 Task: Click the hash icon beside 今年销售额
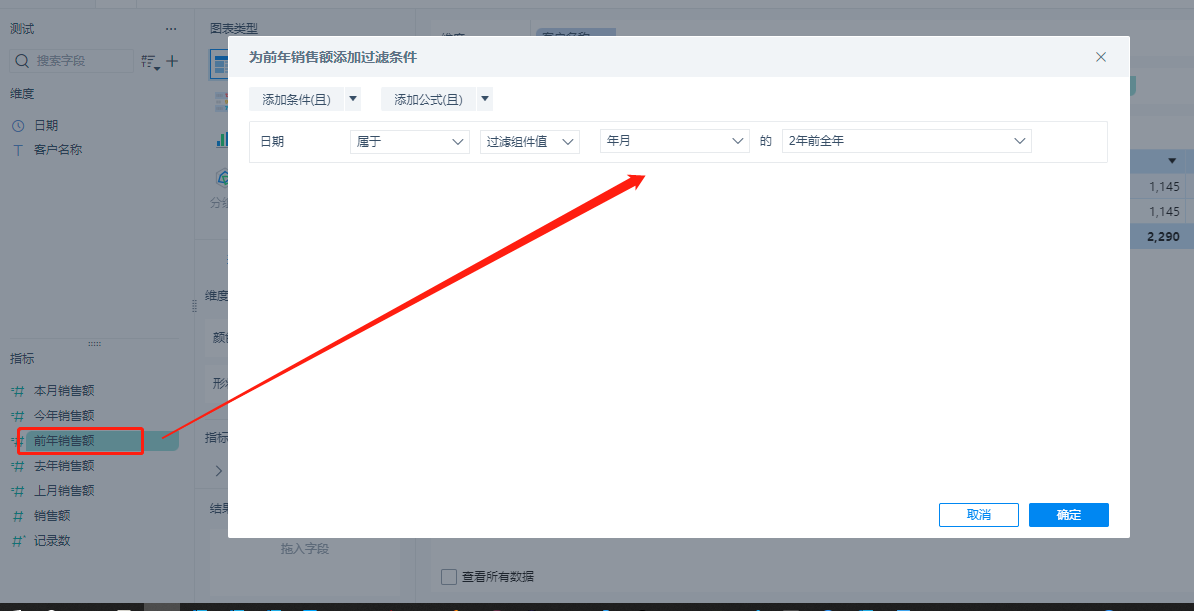[x=18, y=416]
